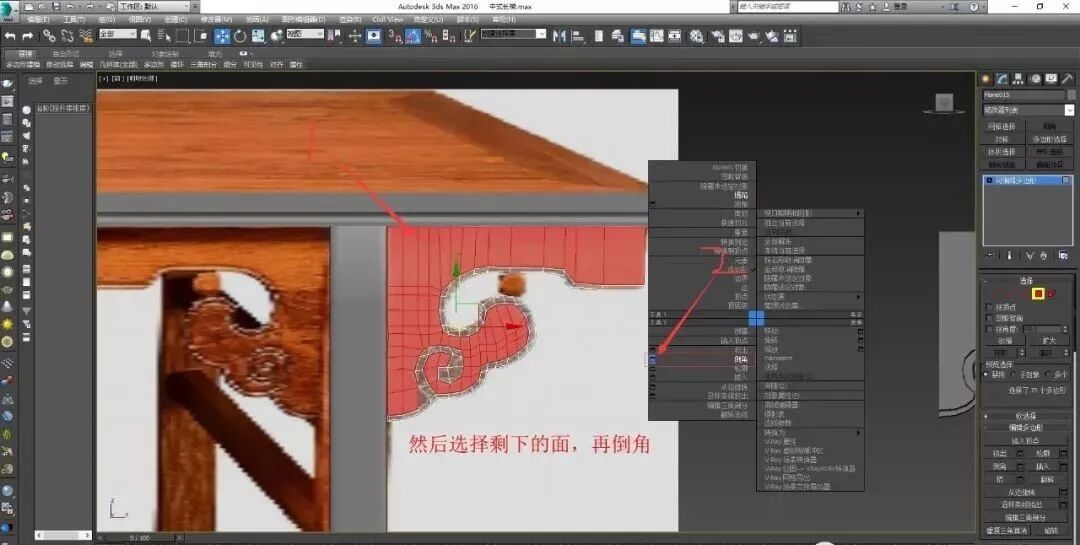Activate the Select and Rotate tool
The image size is (1080, 545).
(x=240, y=36)
